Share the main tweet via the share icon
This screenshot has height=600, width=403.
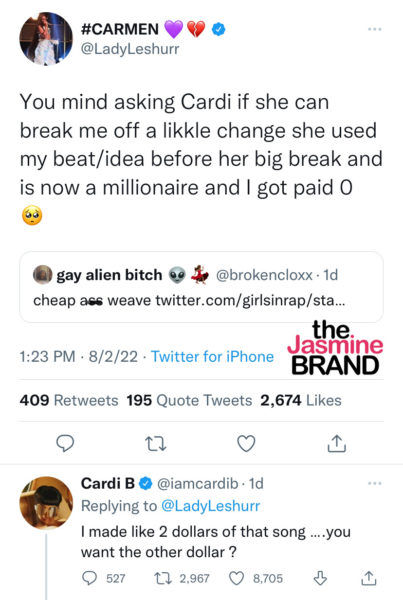[337, 443]
